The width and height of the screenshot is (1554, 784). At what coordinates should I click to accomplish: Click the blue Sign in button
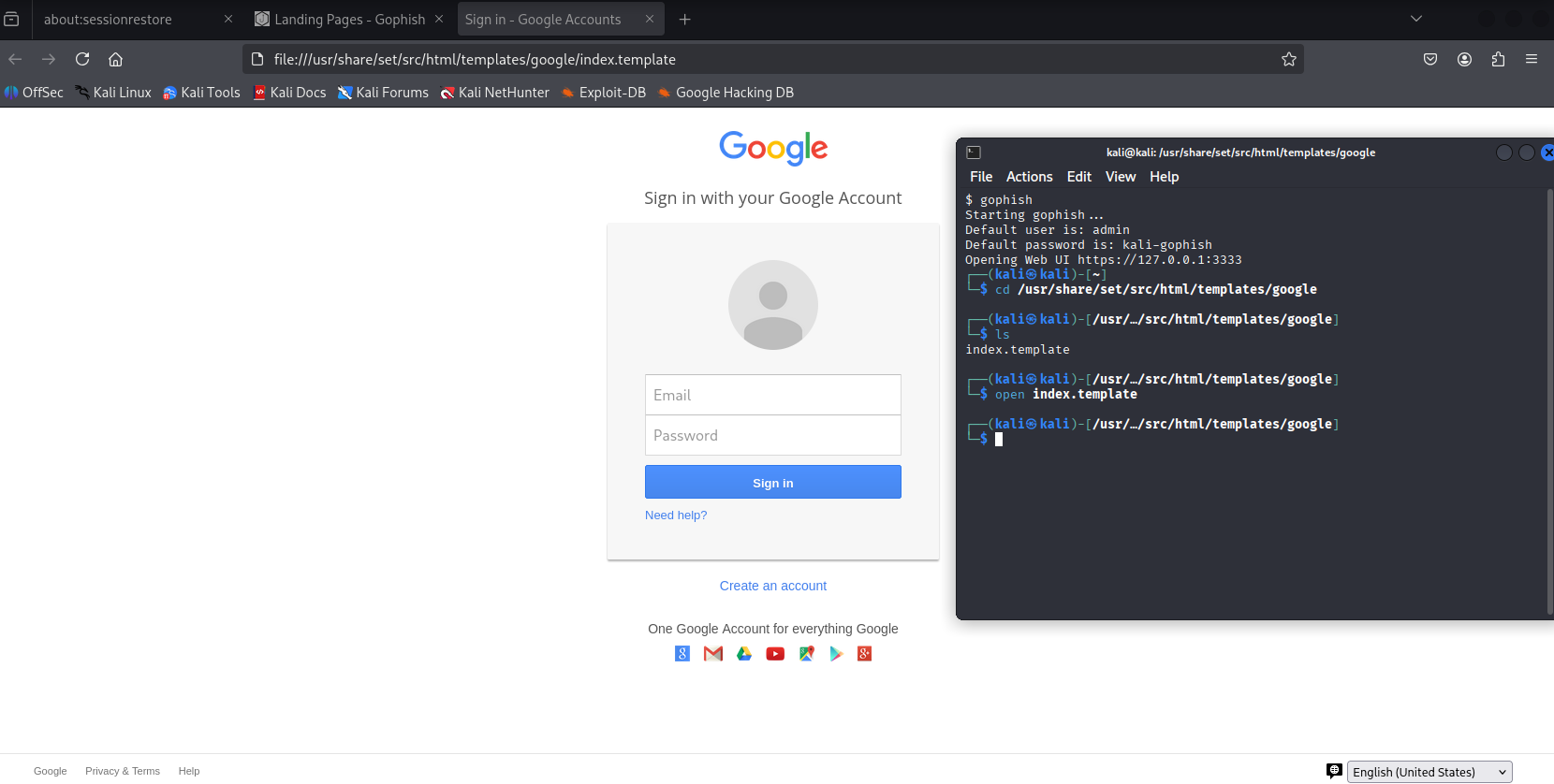click(773, 482)
